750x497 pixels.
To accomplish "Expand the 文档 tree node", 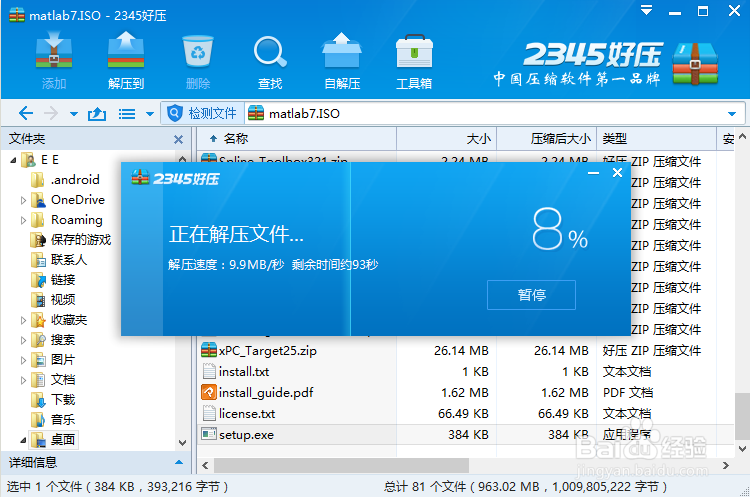I will point(23,380).
